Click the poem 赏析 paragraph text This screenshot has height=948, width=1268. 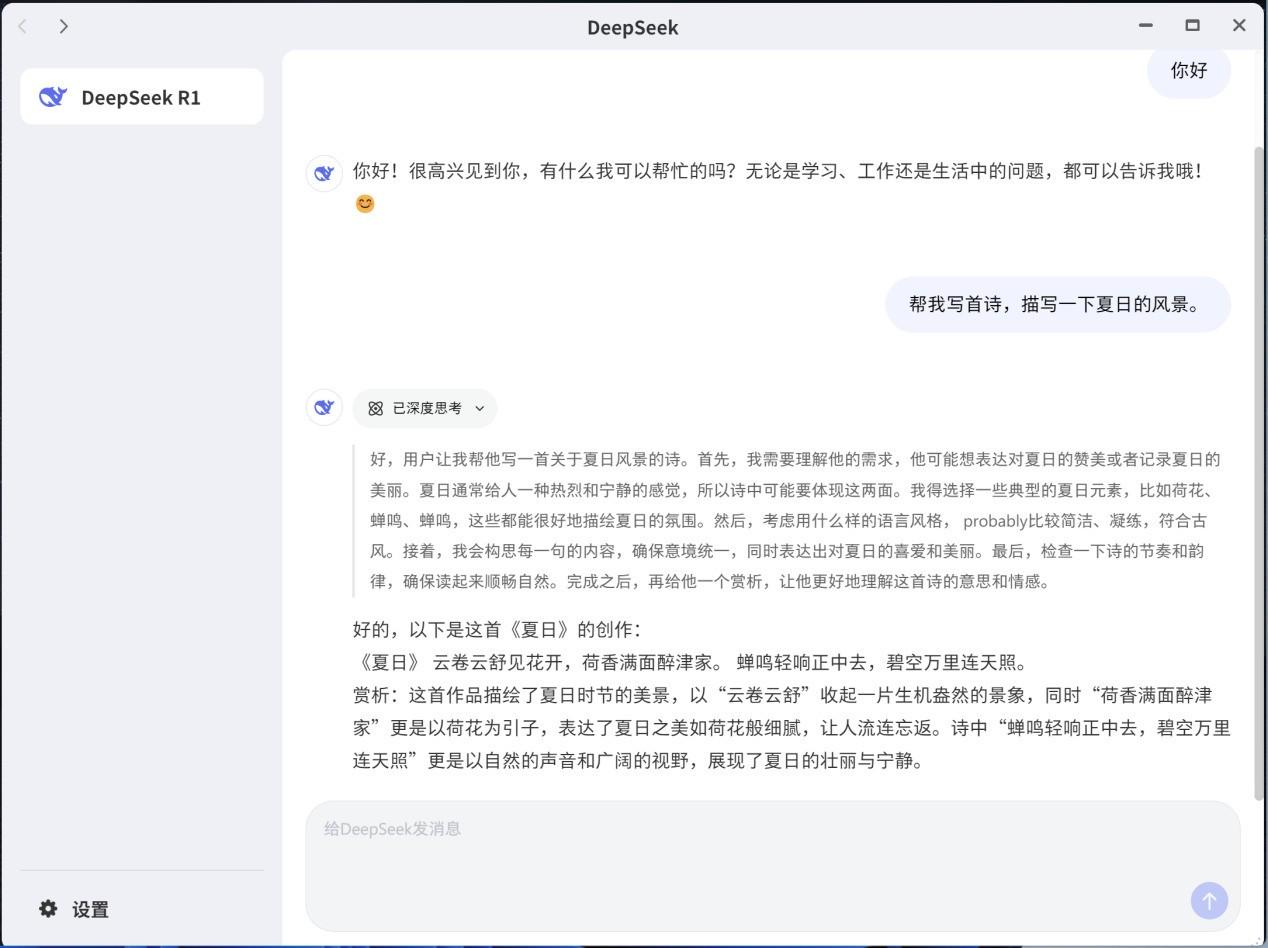click(791, 727)
